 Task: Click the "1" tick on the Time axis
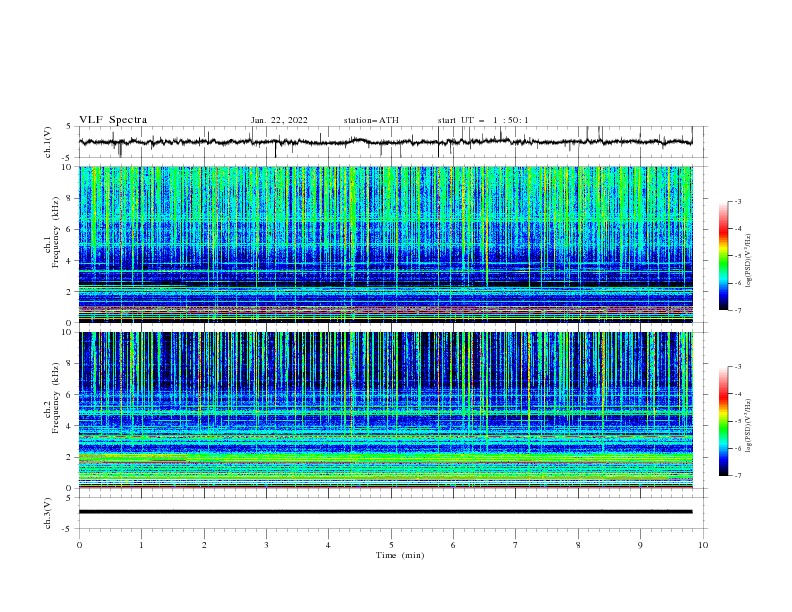[x=141, y=545]
